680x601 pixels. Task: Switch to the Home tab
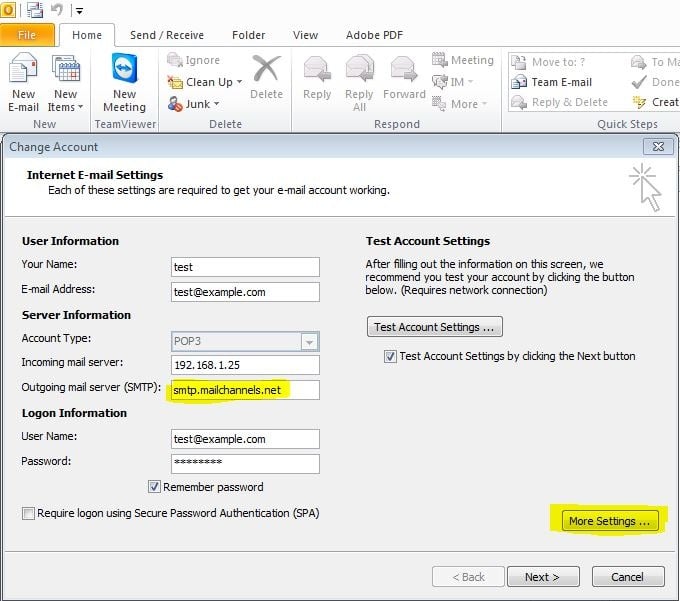pos(87,35)
